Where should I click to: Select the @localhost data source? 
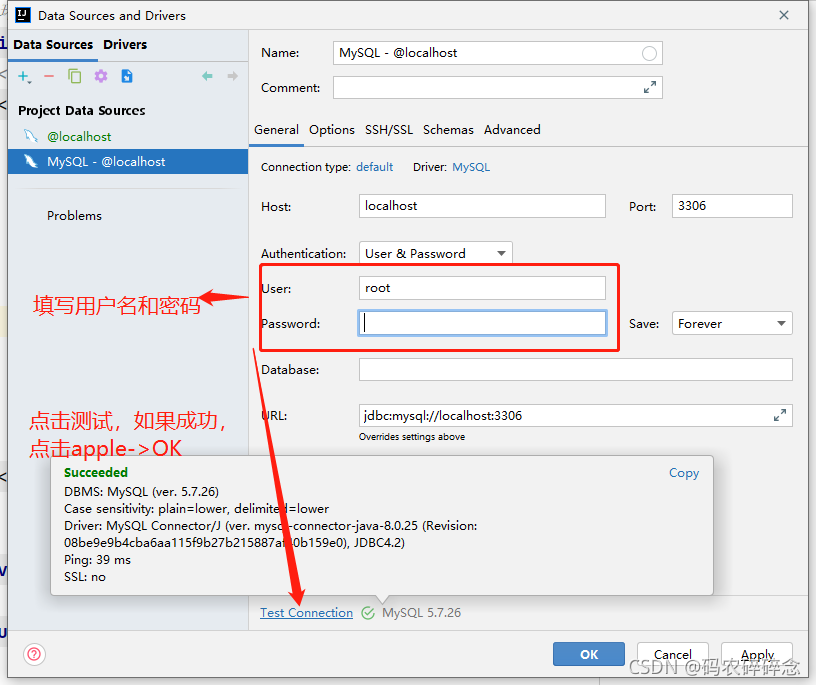(128, 136)
